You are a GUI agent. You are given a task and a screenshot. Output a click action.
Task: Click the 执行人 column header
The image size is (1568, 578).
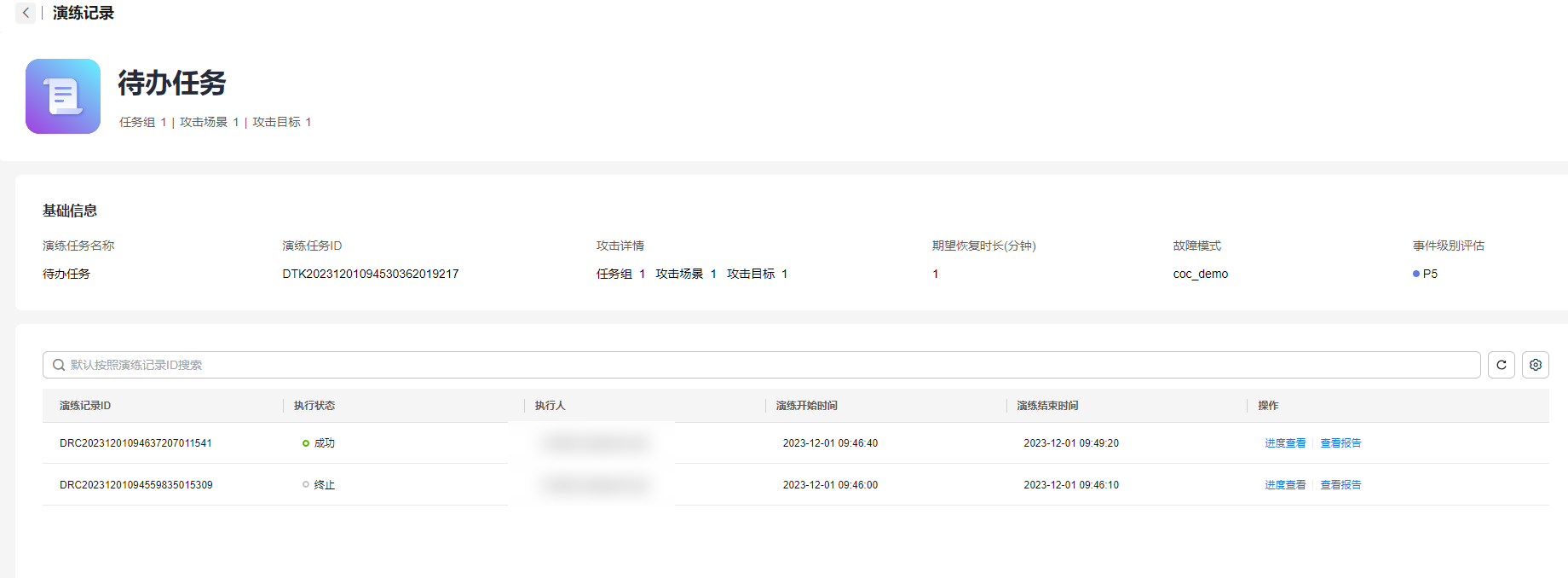(550, 406)
